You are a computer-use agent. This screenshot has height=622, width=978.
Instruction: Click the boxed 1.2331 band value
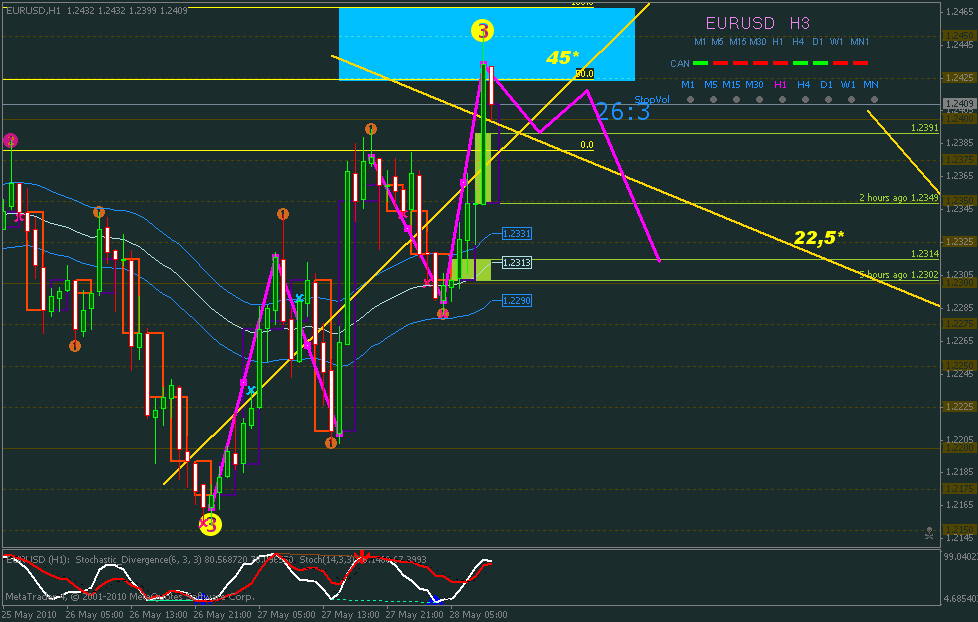pos(516,234)
